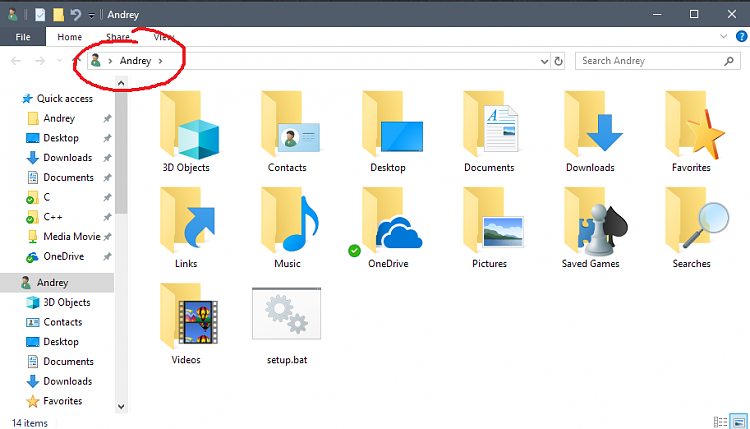The image size is (750, 429).
Task: Open the File menu
Action: click(x=23, y=37)
